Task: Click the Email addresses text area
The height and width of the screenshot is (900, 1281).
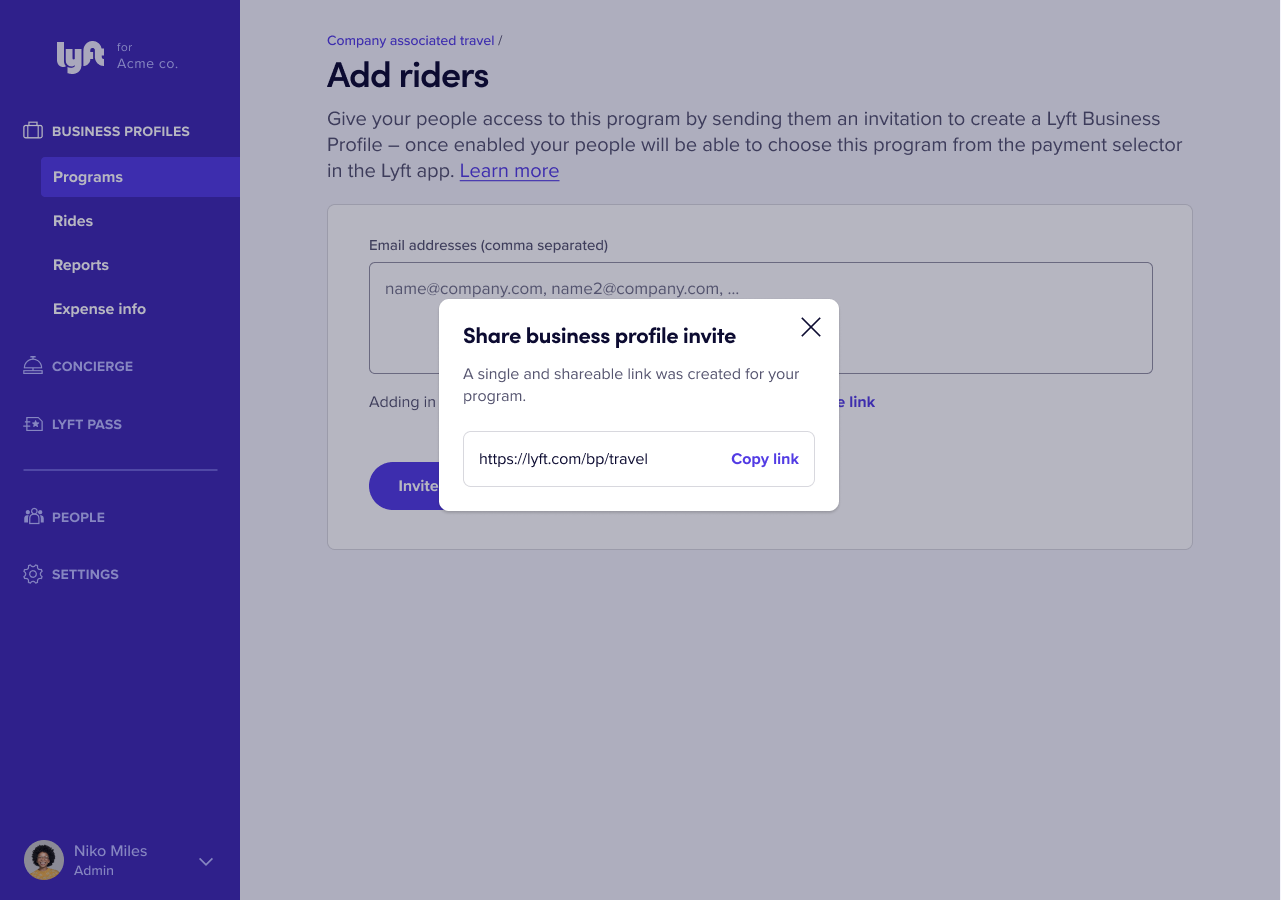Action: tap(761, 318)
